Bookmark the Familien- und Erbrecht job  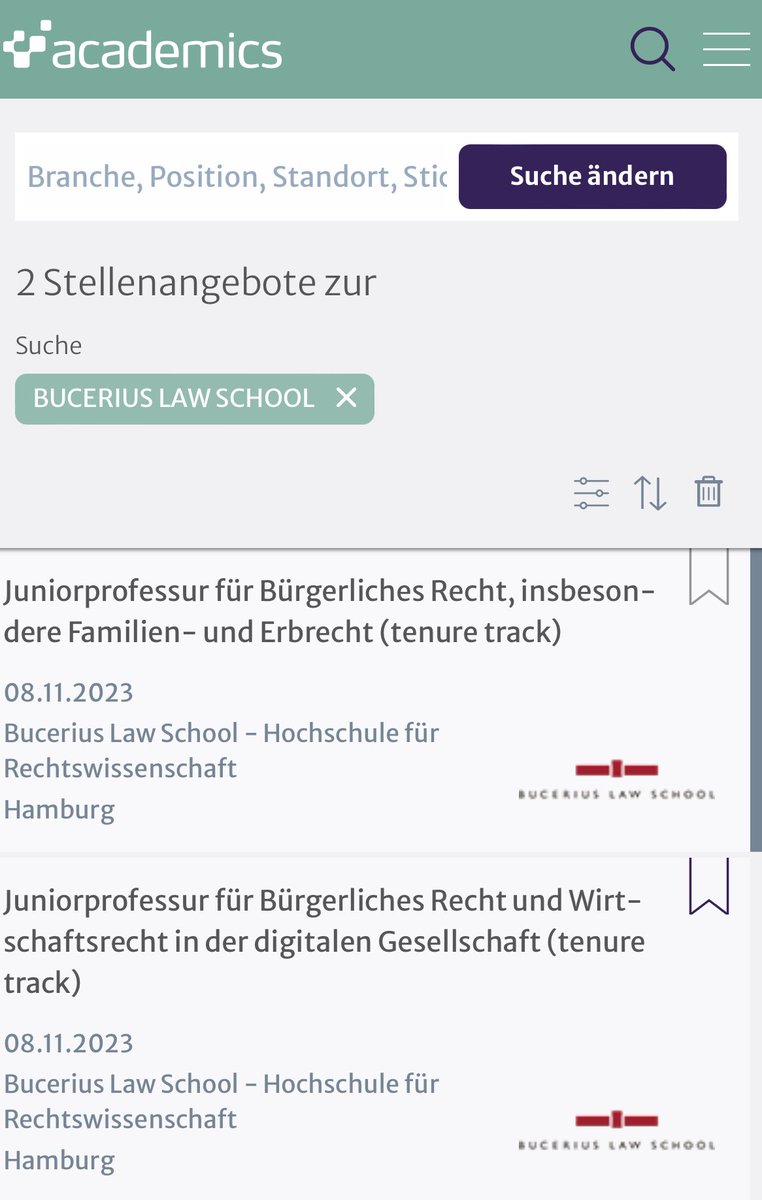(x=709, y=577)
